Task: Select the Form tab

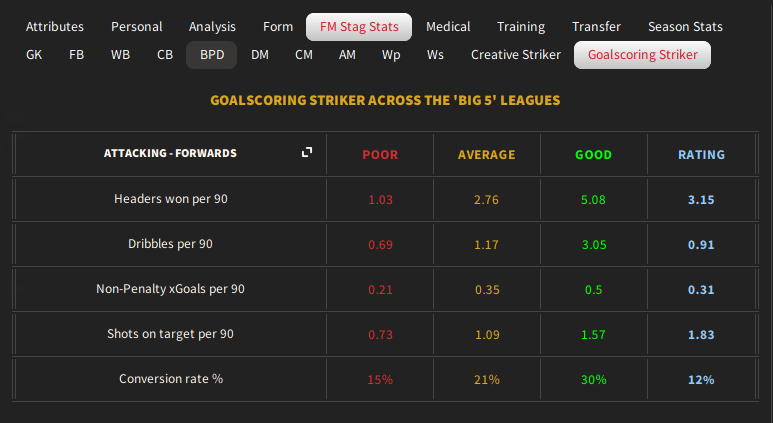Action: pyautogui.click(x=278, y=27)
